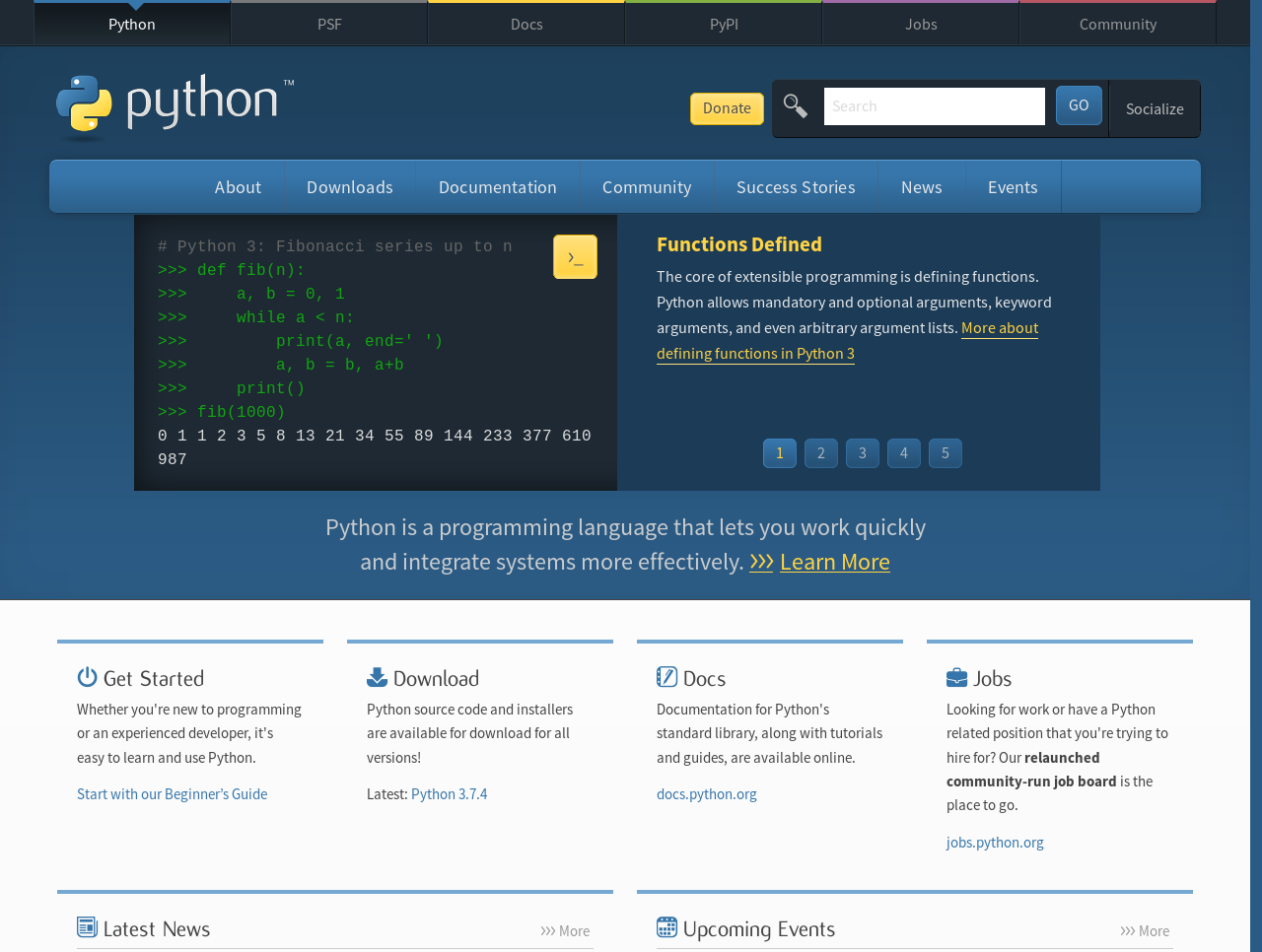Click the Docs notebook icon
Image resolution: width=1262 pixels, height=952 pixels.
pos(666,677)
